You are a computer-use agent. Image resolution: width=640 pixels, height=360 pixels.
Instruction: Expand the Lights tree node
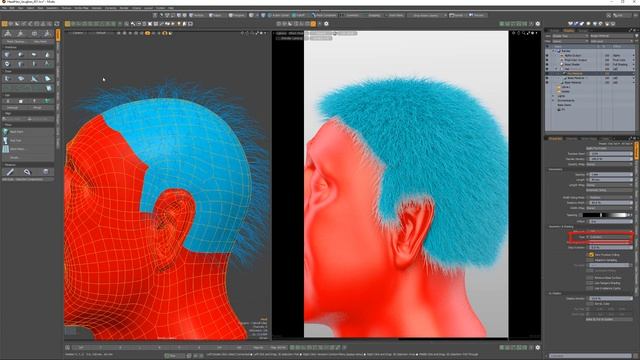tap(553, 96)
